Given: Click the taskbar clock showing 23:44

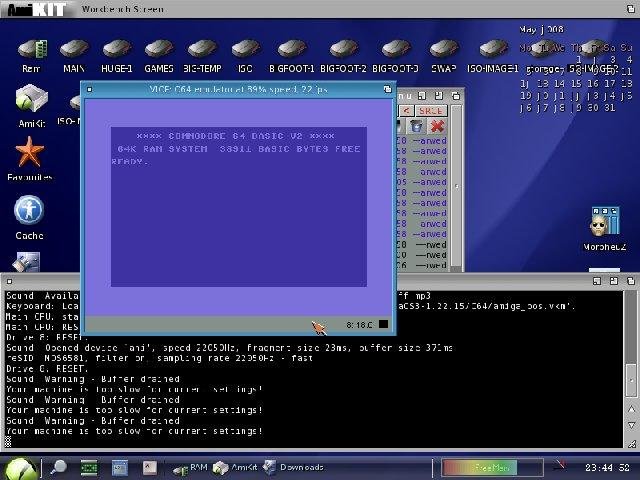Looking at the screenshot, I should tap(607, 468).
